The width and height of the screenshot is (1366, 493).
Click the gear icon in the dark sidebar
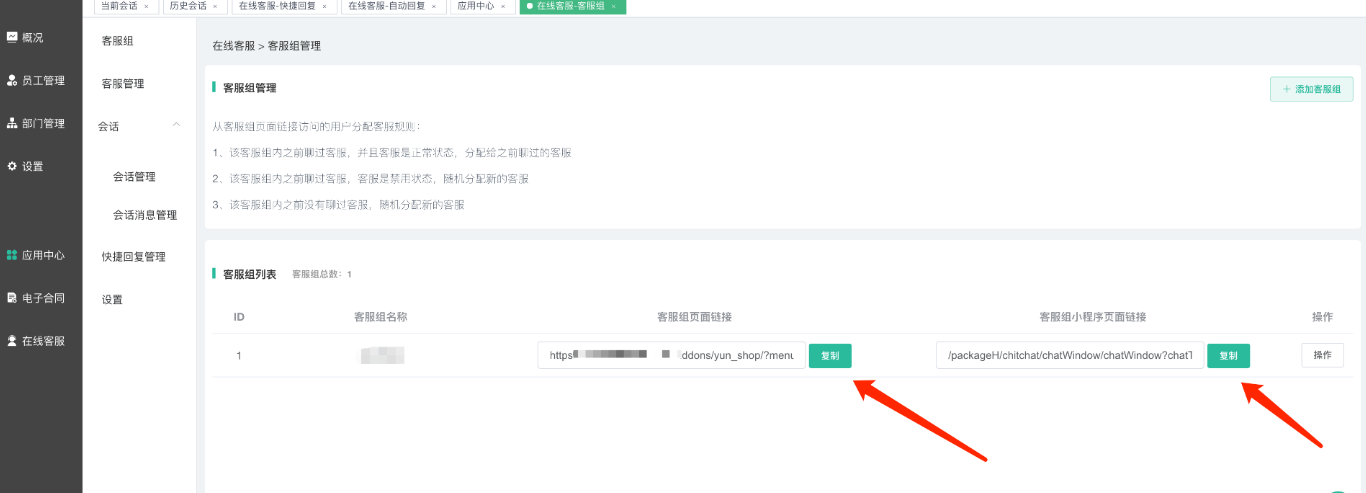point(12,166)
